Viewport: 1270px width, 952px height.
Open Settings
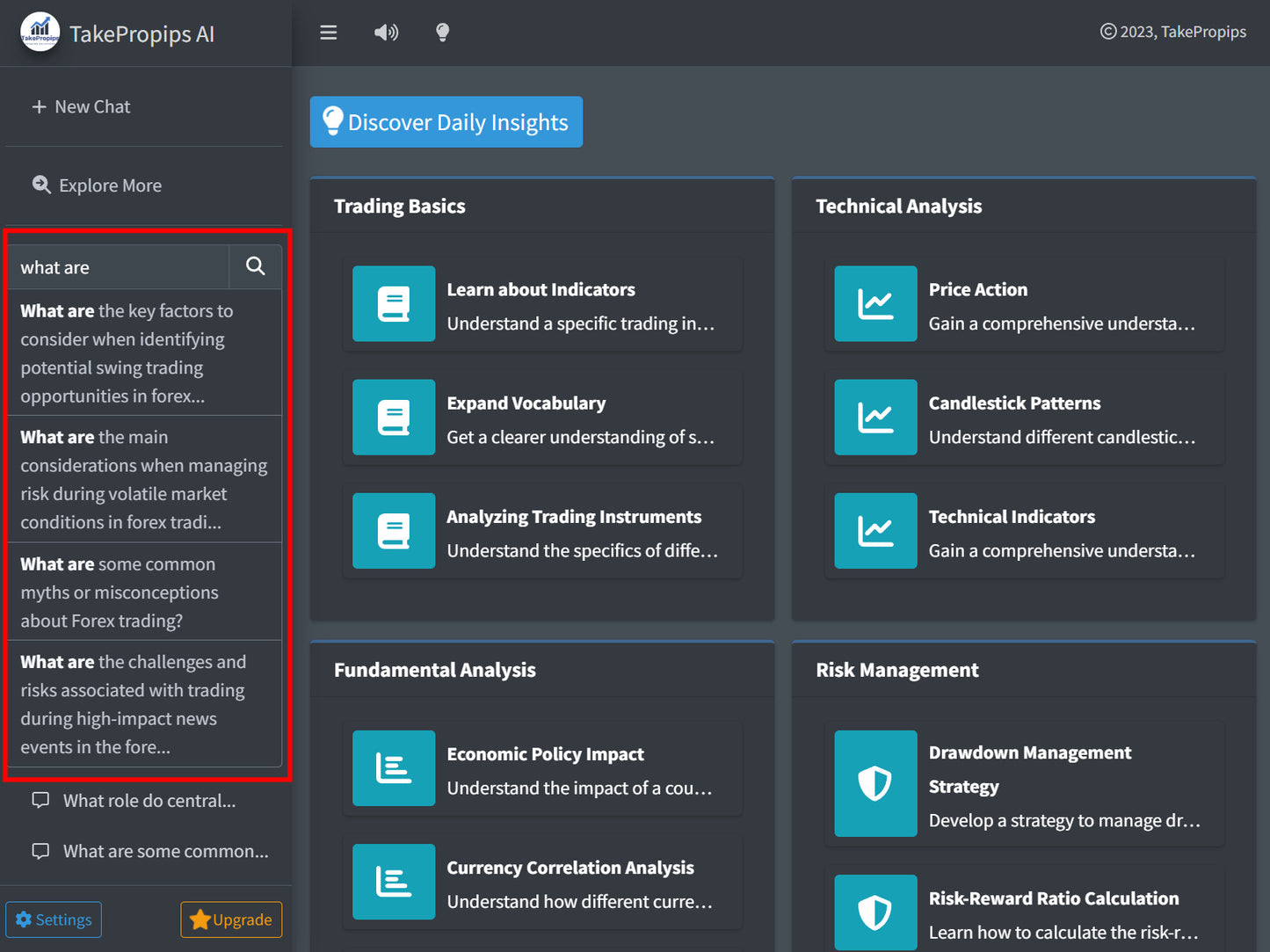pyautogui.click(x=54, y=919)
